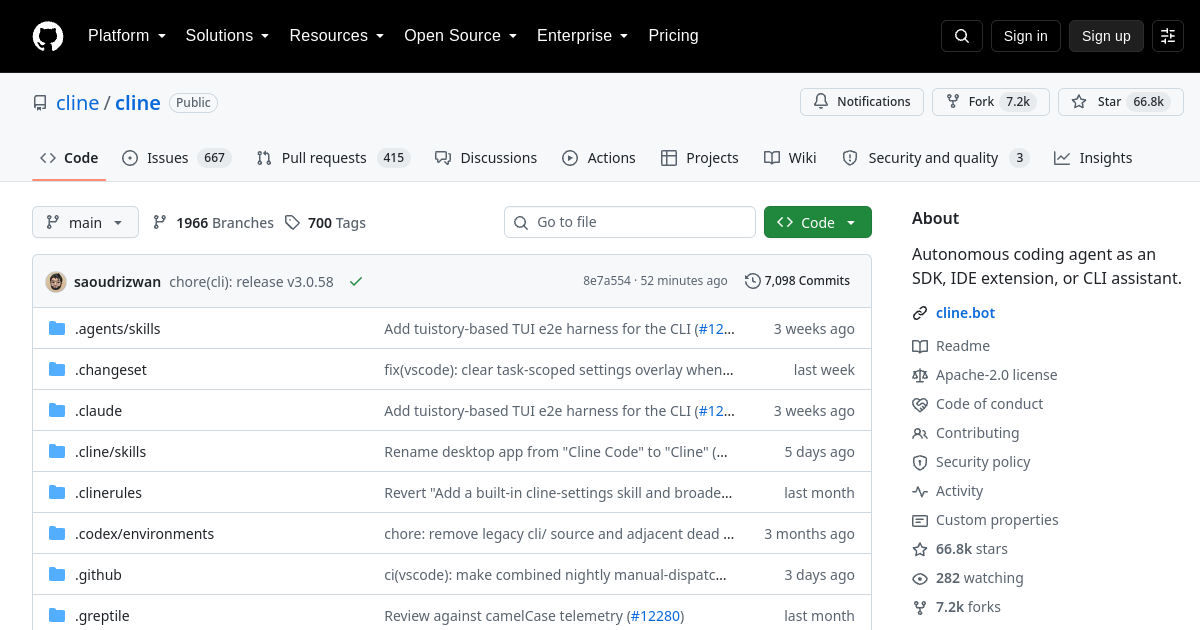1200x630 pixels.
Task: Click the Notifications button
Action: click(x=862, y=102)
